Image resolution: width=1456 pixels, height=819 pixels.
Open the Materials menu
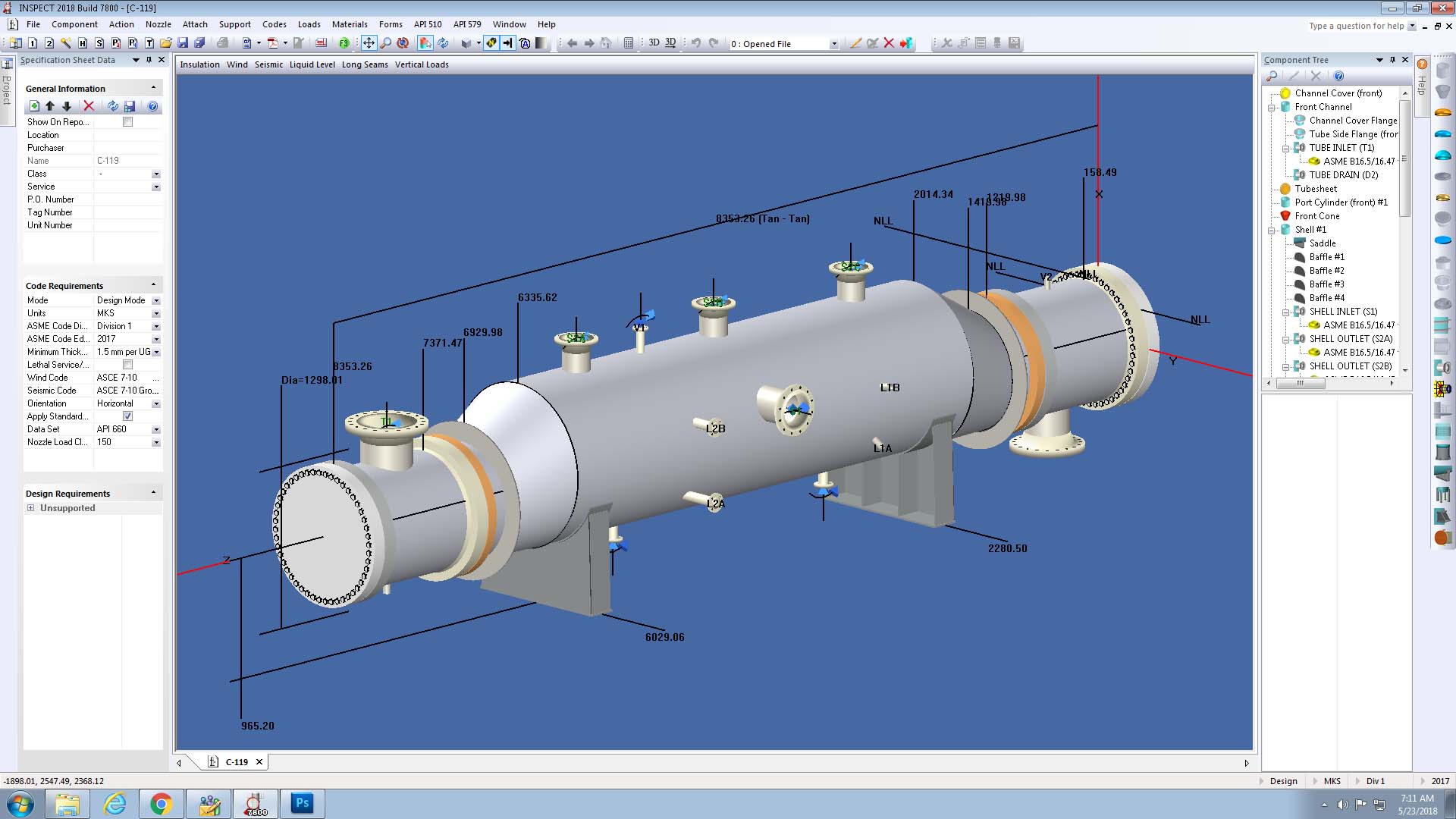pos(350,24)
